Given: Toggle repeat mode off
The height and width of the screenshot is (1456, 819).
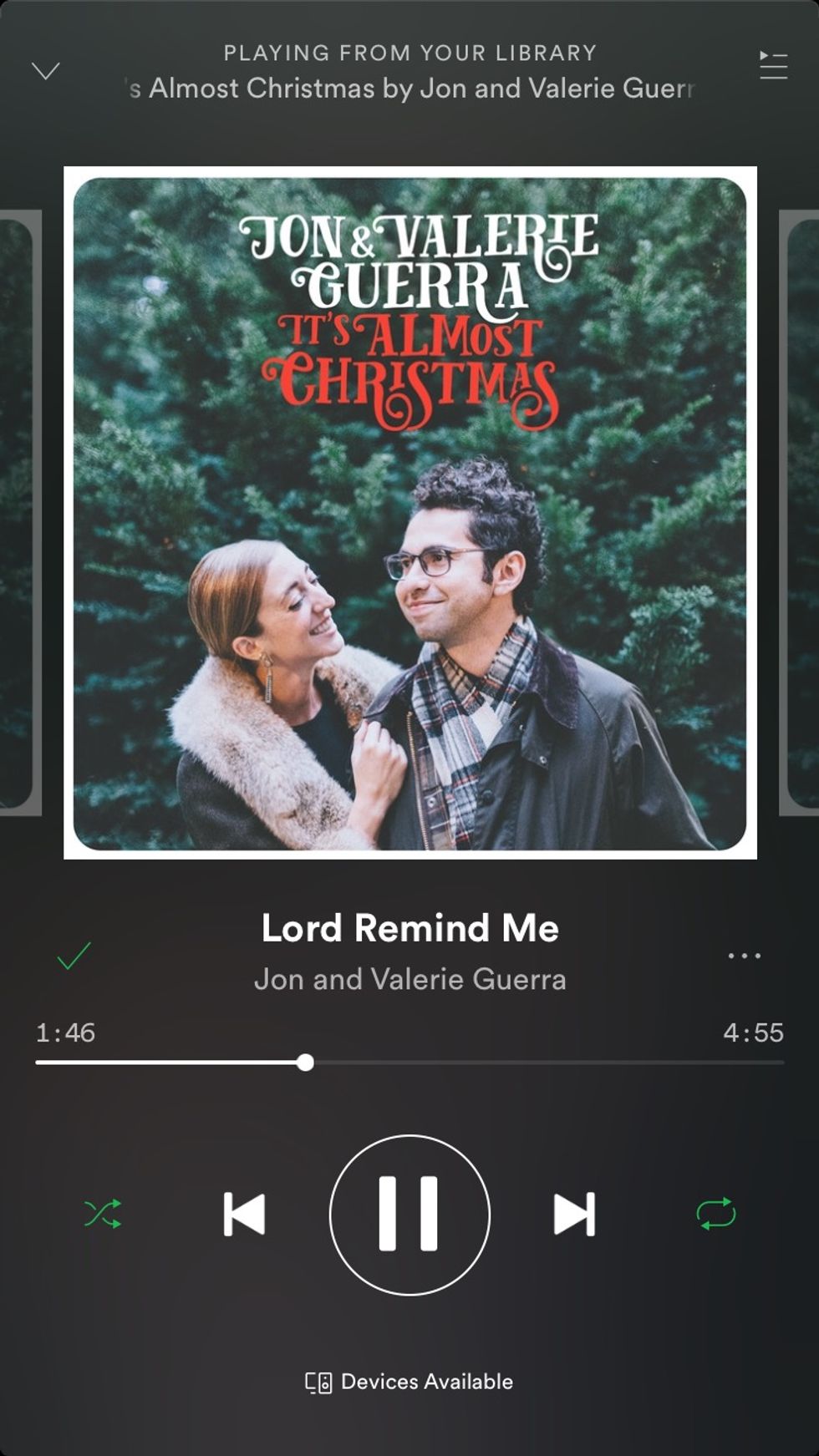Looking at the screenshot, I should (716, 1214).
